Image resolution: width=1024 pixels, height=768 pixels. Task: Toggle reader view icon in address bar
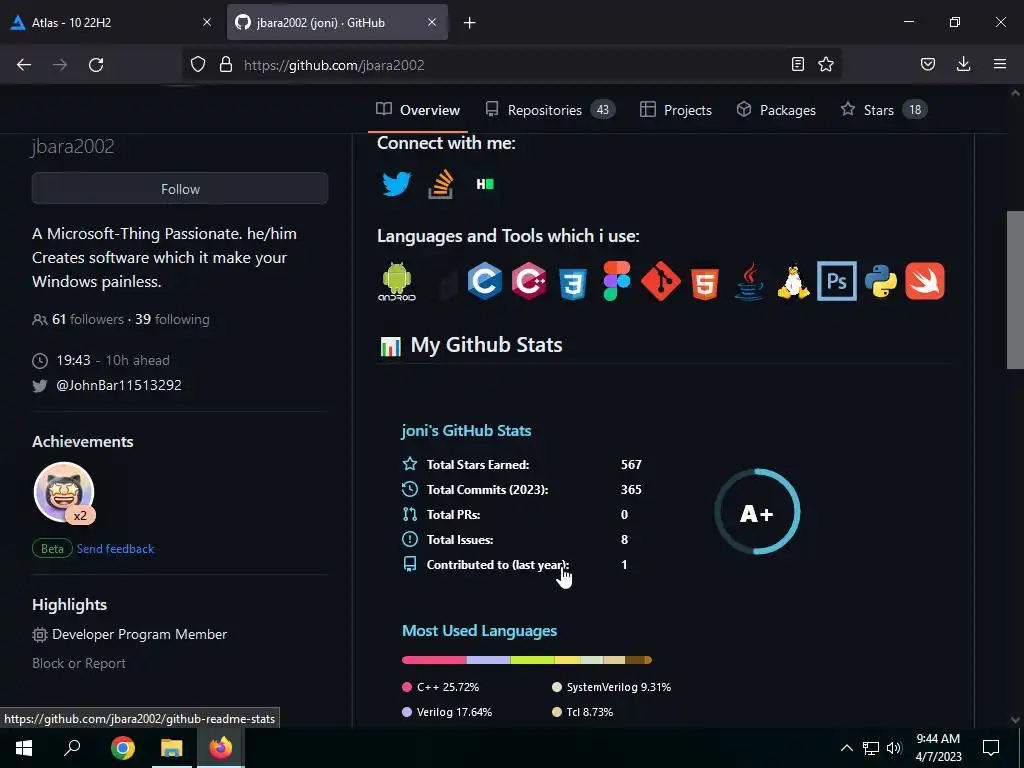(x=797, y=65)
